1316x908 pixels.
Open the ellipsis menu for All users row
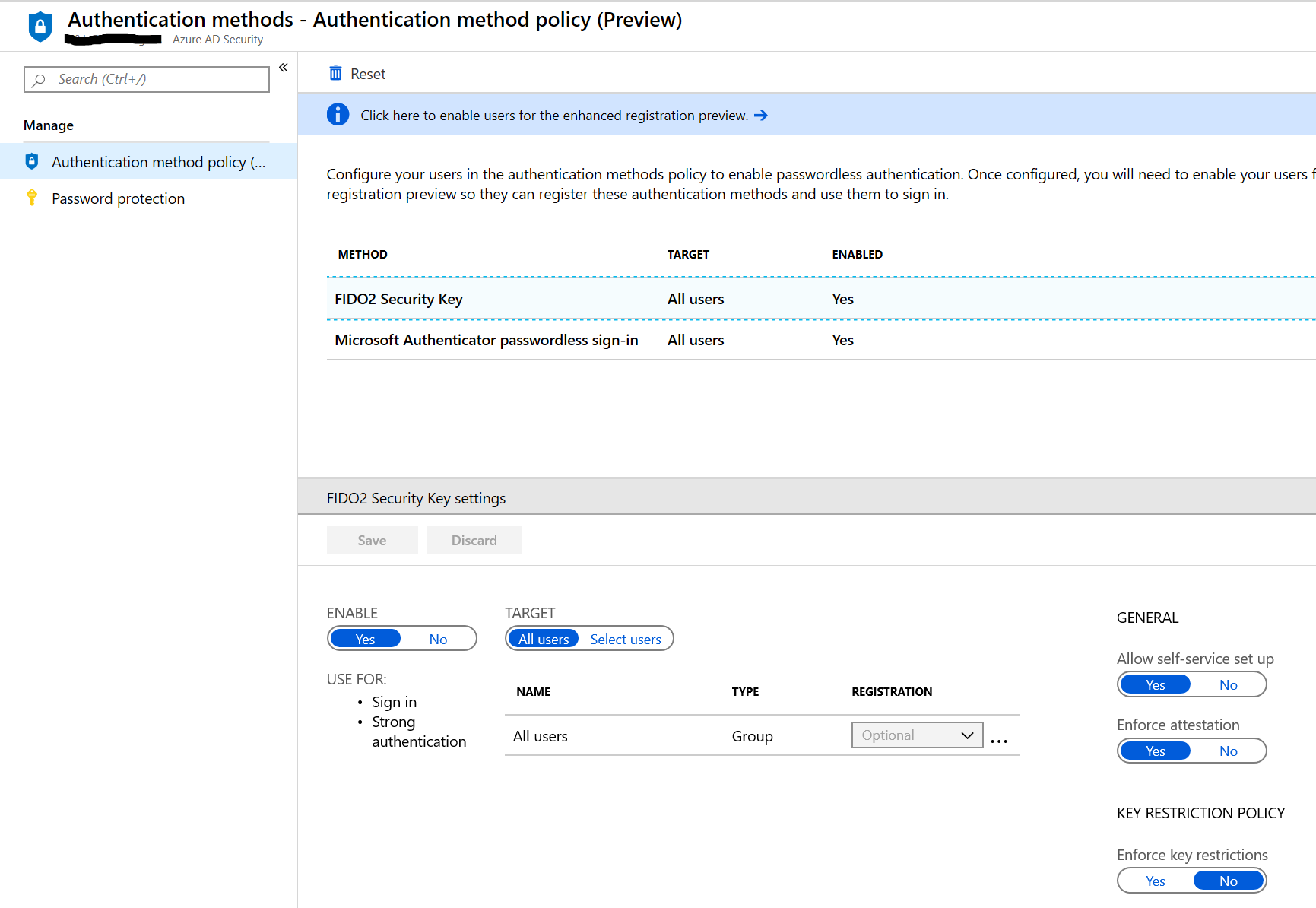click(x=999, y=738)
